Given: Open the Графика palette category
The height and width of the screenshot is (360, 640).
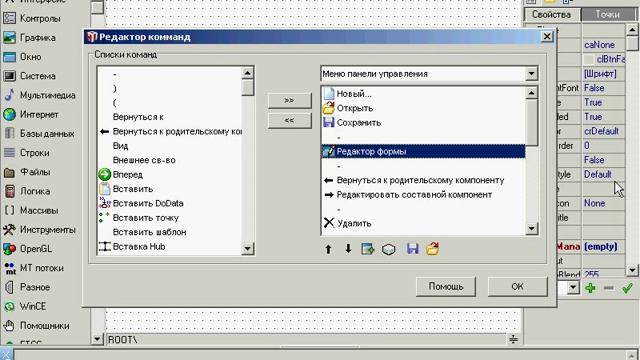Looking at the screenshot, I should tap(38, 38).
